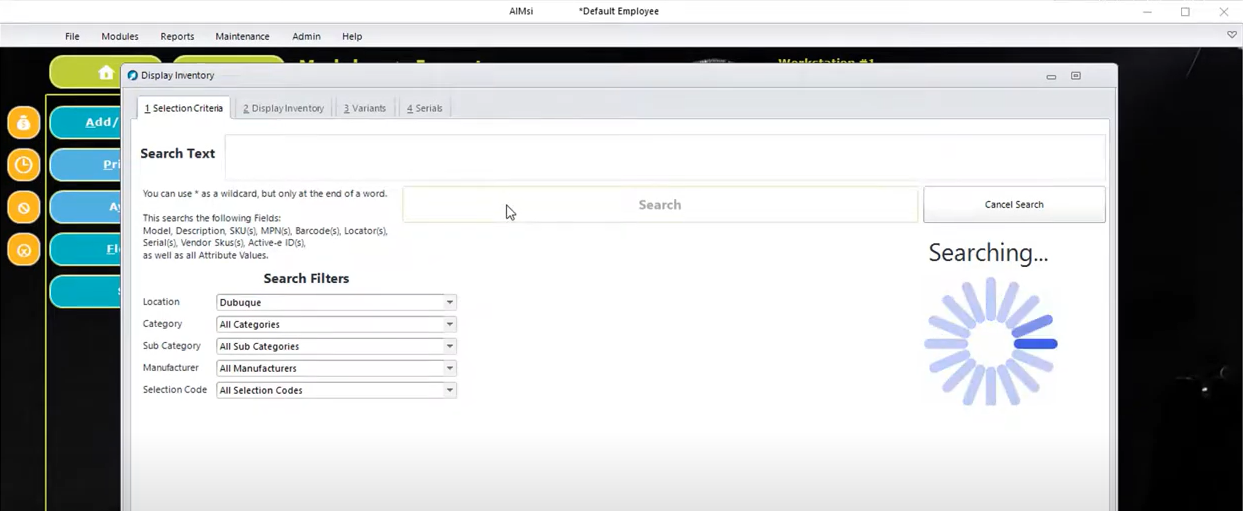Switch to the Serials tab
1243x511 pixels.
424,108
